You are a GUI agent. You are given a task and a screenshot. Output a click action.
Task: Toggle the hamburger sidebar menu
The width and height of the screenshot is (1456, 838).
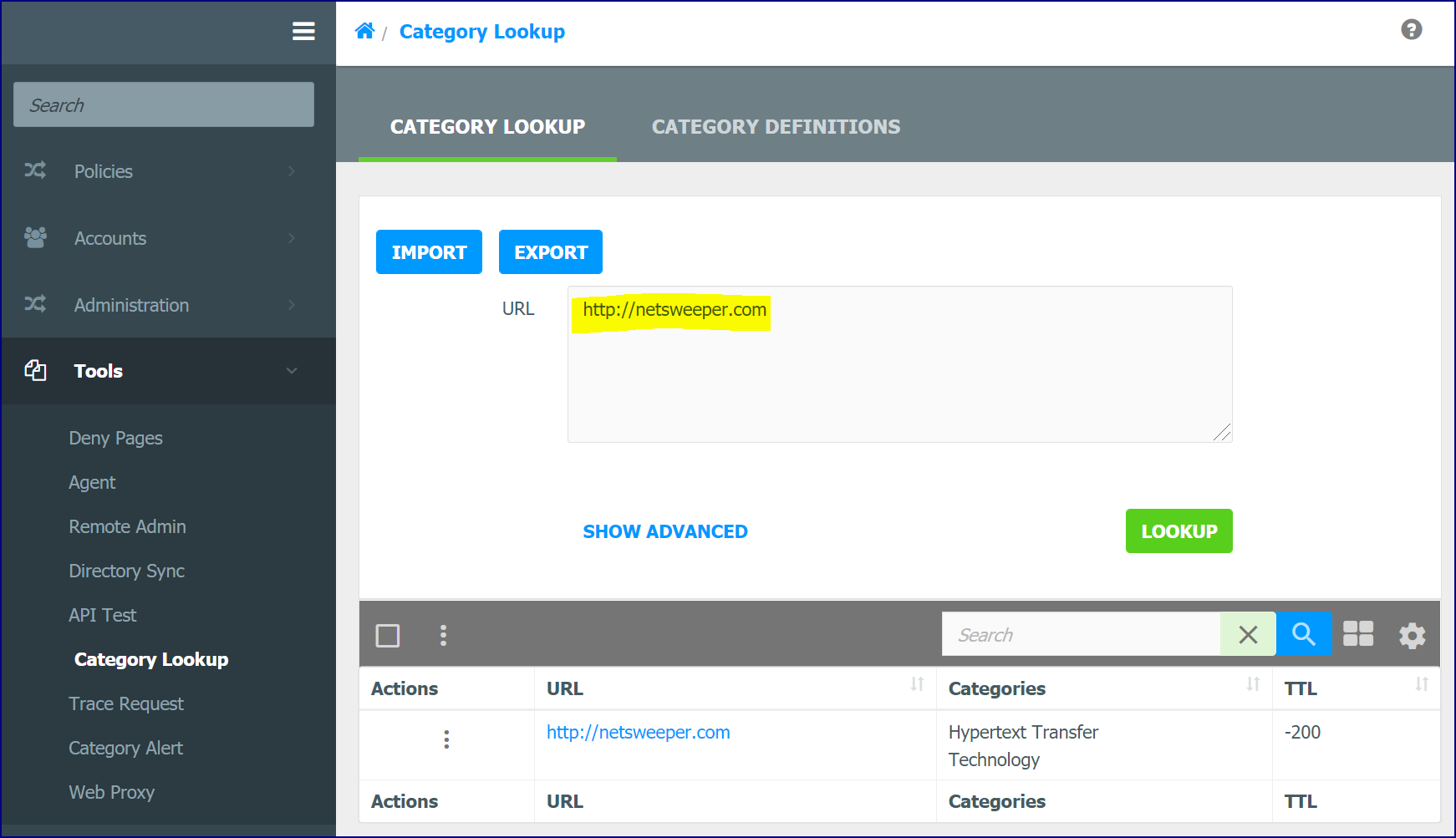click(x=303, y=31)
